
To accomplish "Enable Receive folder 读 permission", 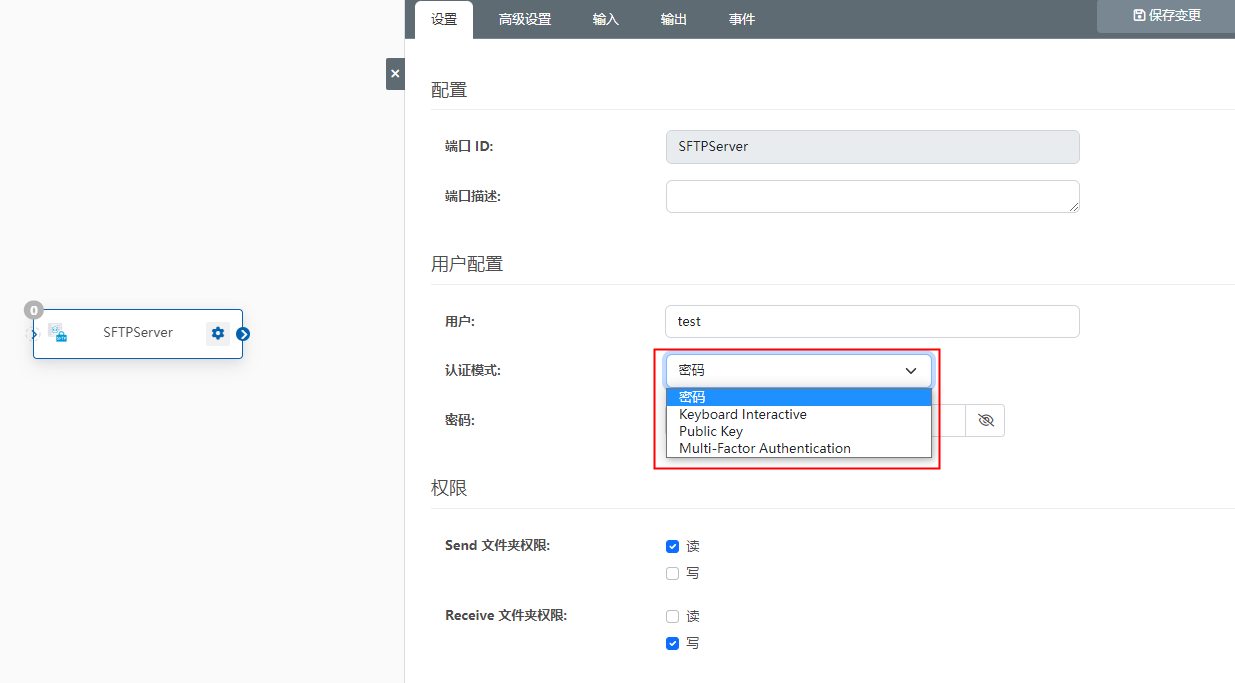I will point(673,617).
